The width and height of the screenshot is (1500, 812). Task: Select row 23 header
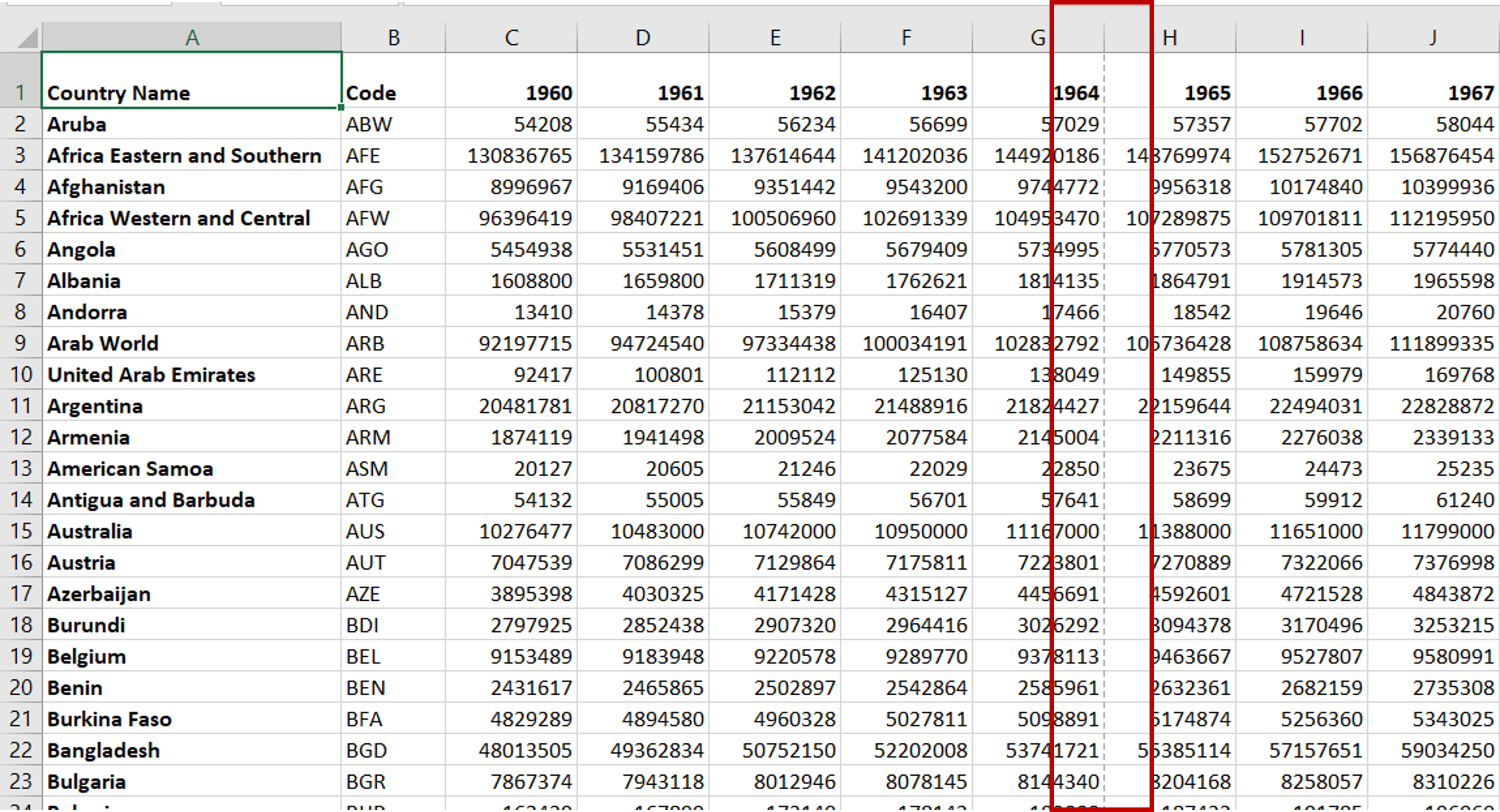point(20,781)
